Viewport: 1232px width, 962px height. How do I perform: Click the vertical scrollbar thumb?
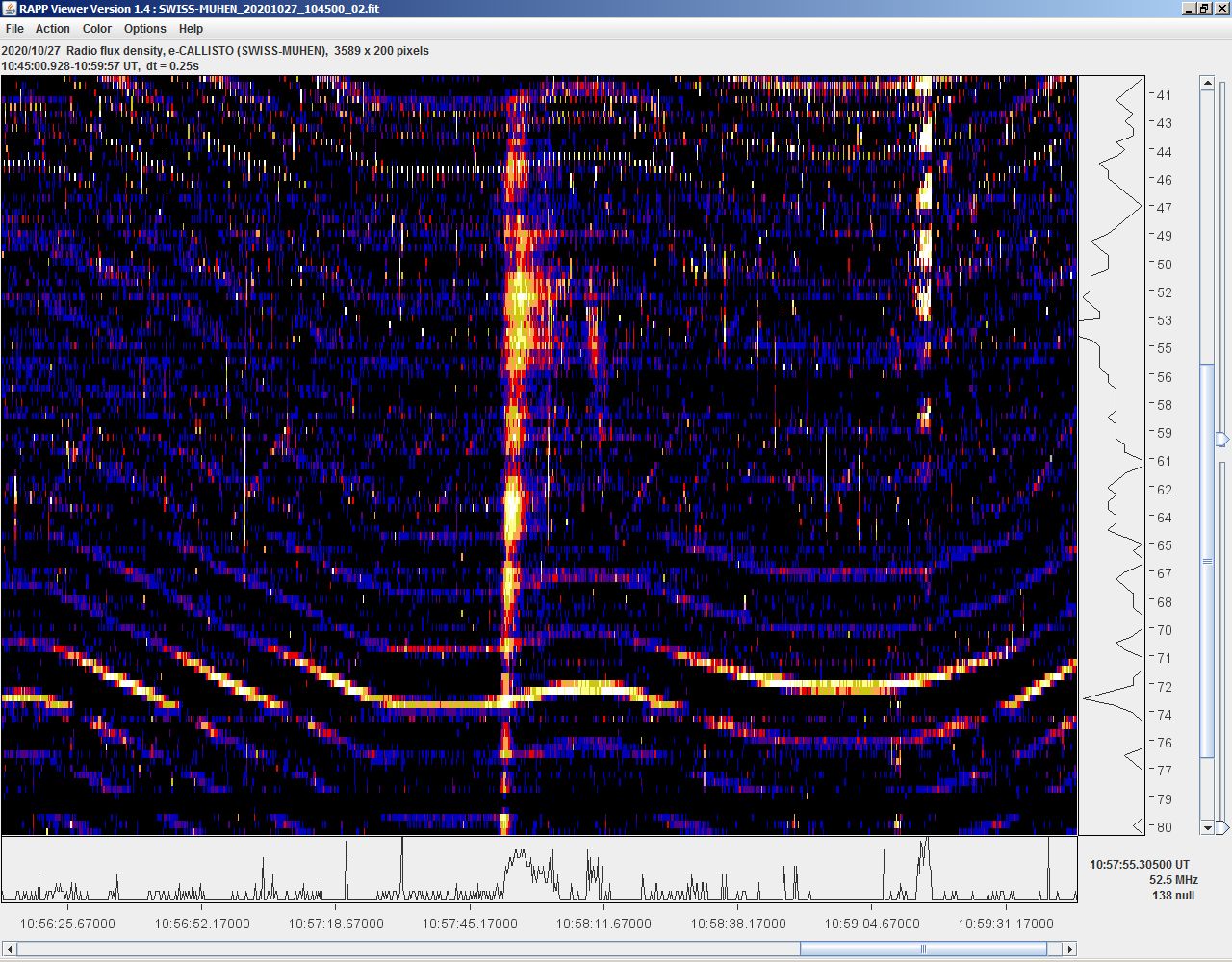[1208, 561]
